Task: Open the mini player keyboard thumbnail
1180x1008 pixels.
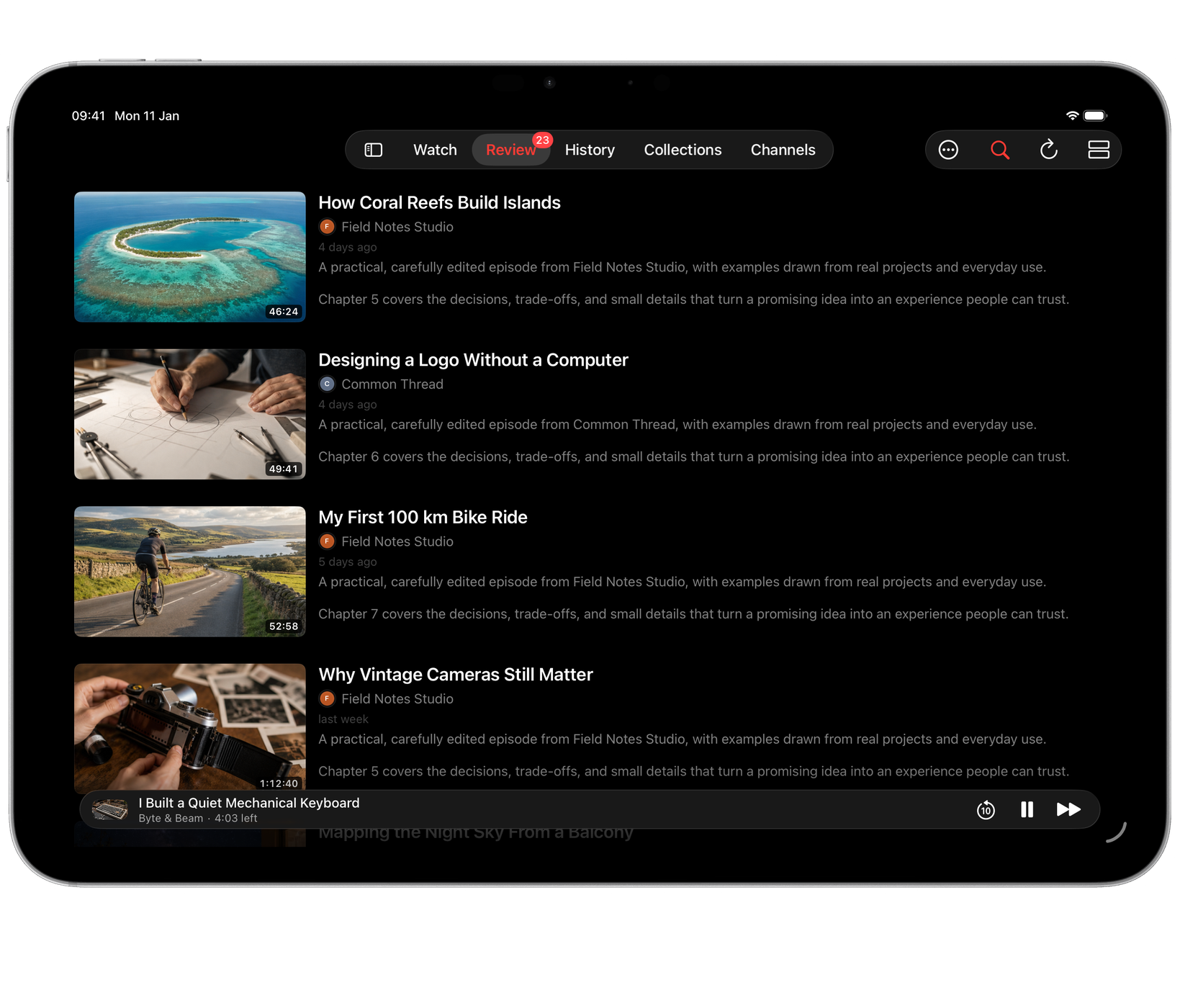Action: pyautogui.click(x=110, y=810)
